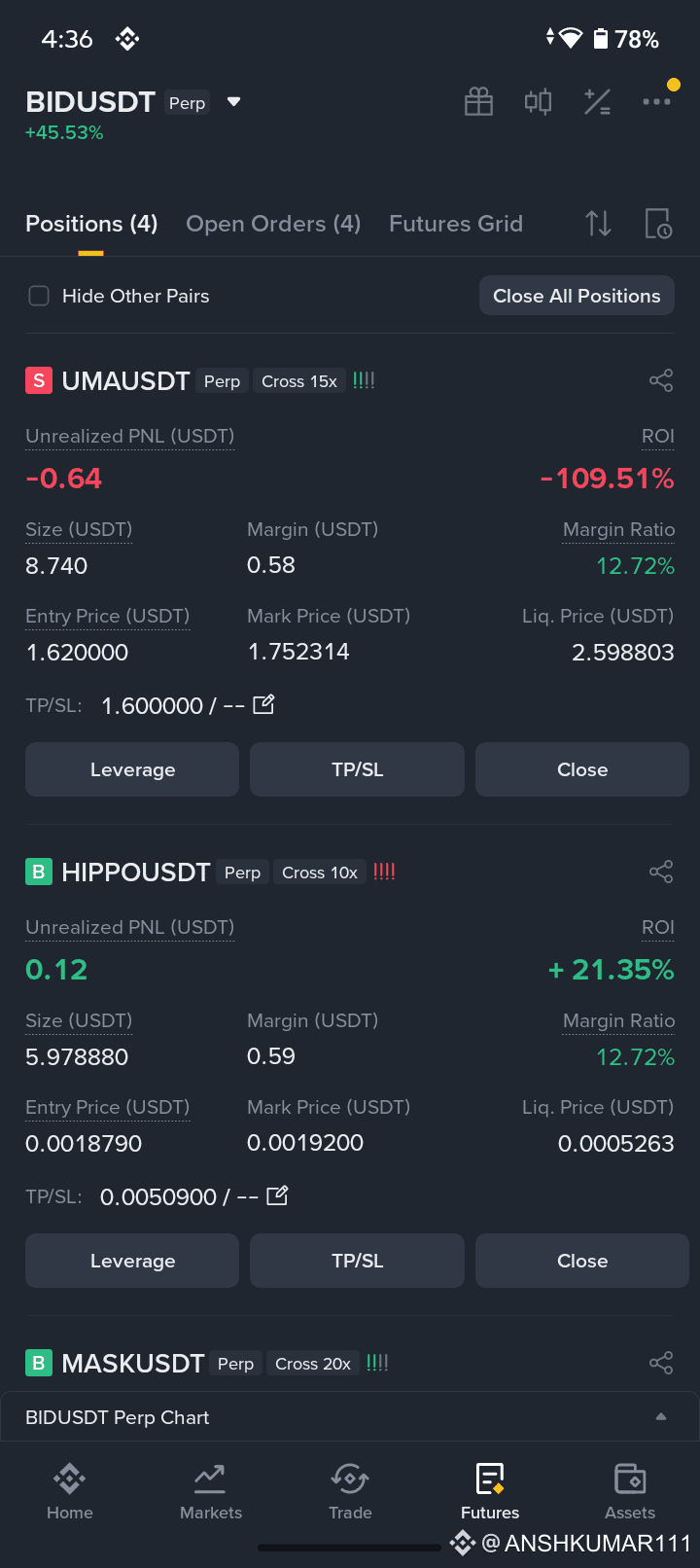
Task: Tap the green B badge on MASKUSDT
Action: (x=39, y=1363)
